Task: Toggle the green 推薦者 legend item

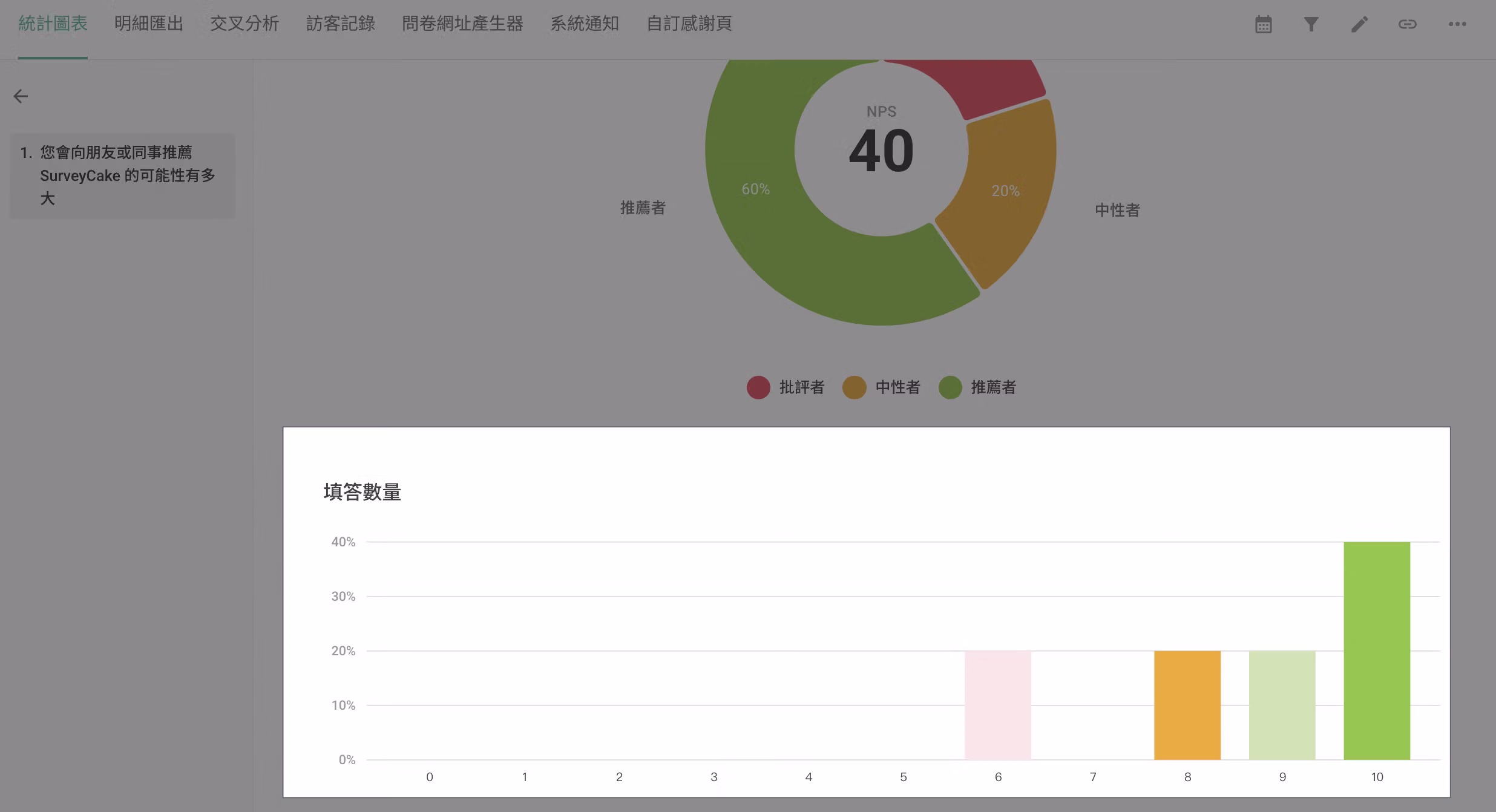Action: [x=977, y=387]
